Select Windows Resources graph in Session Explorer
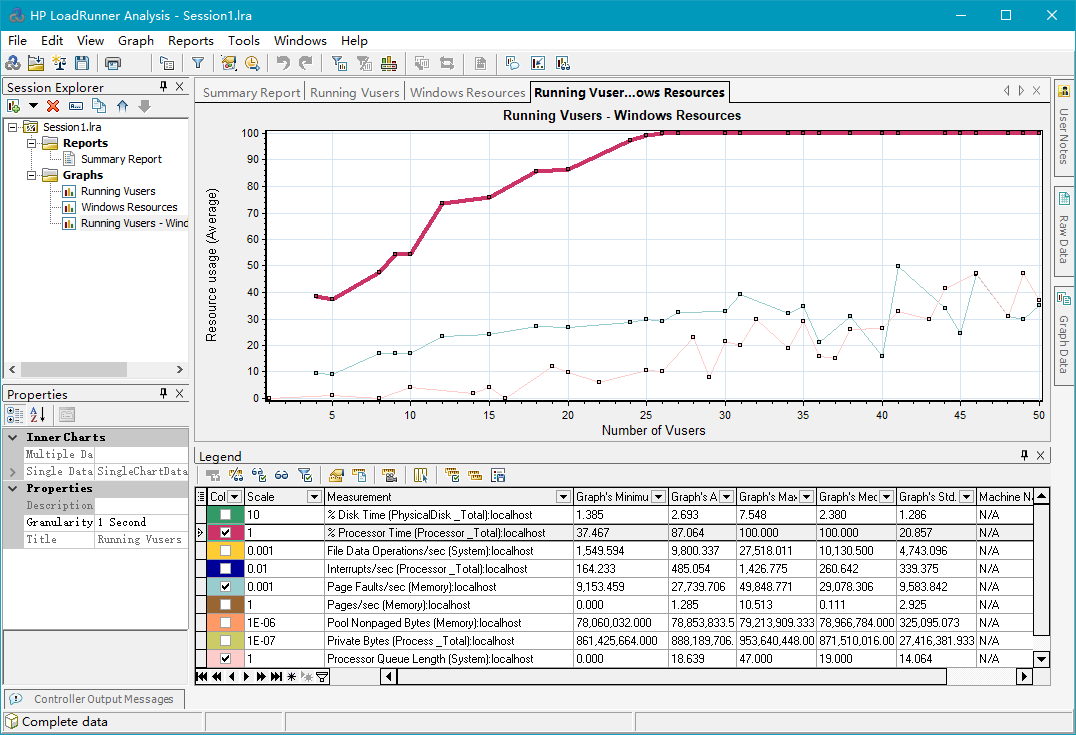 tap(129, 207)
